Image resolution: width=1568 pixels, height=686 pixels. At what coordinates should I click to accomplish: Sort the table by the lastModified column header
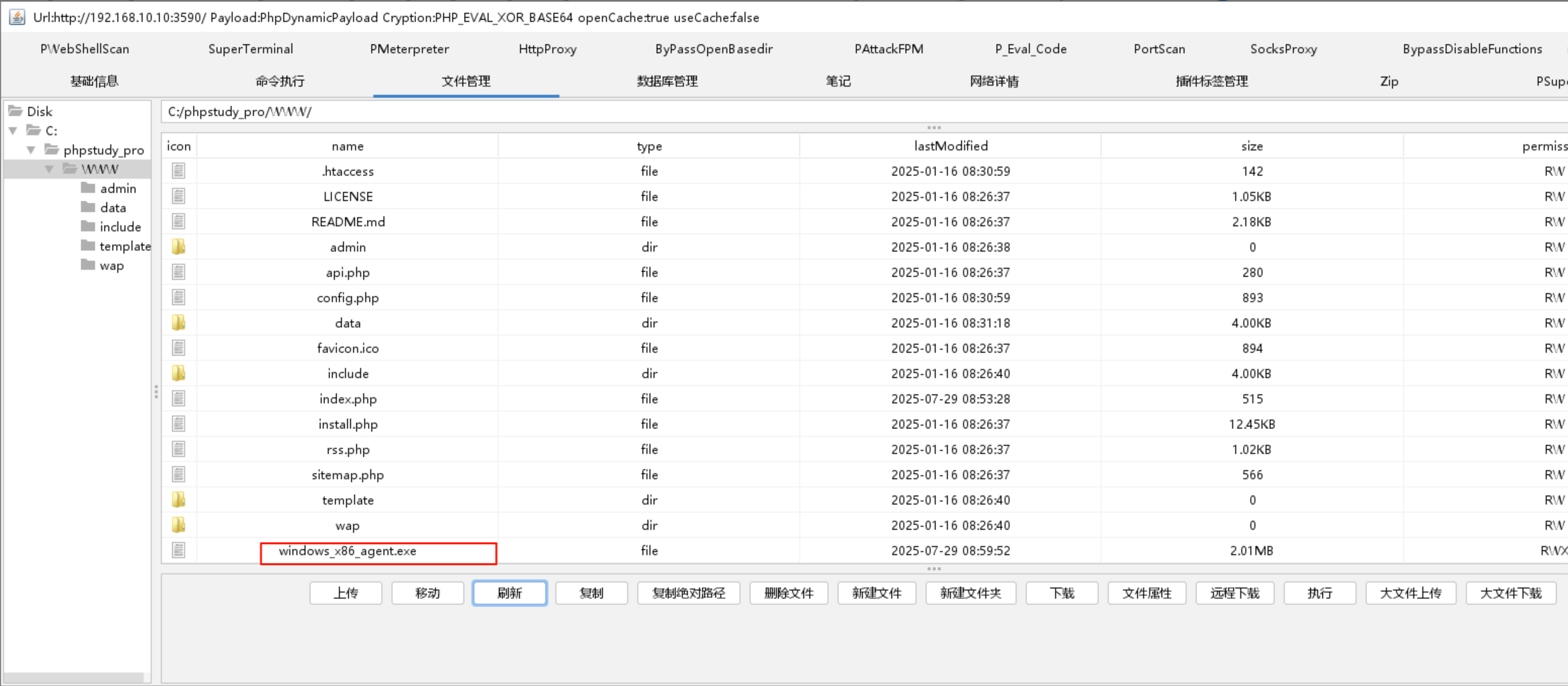pos(950,146)
